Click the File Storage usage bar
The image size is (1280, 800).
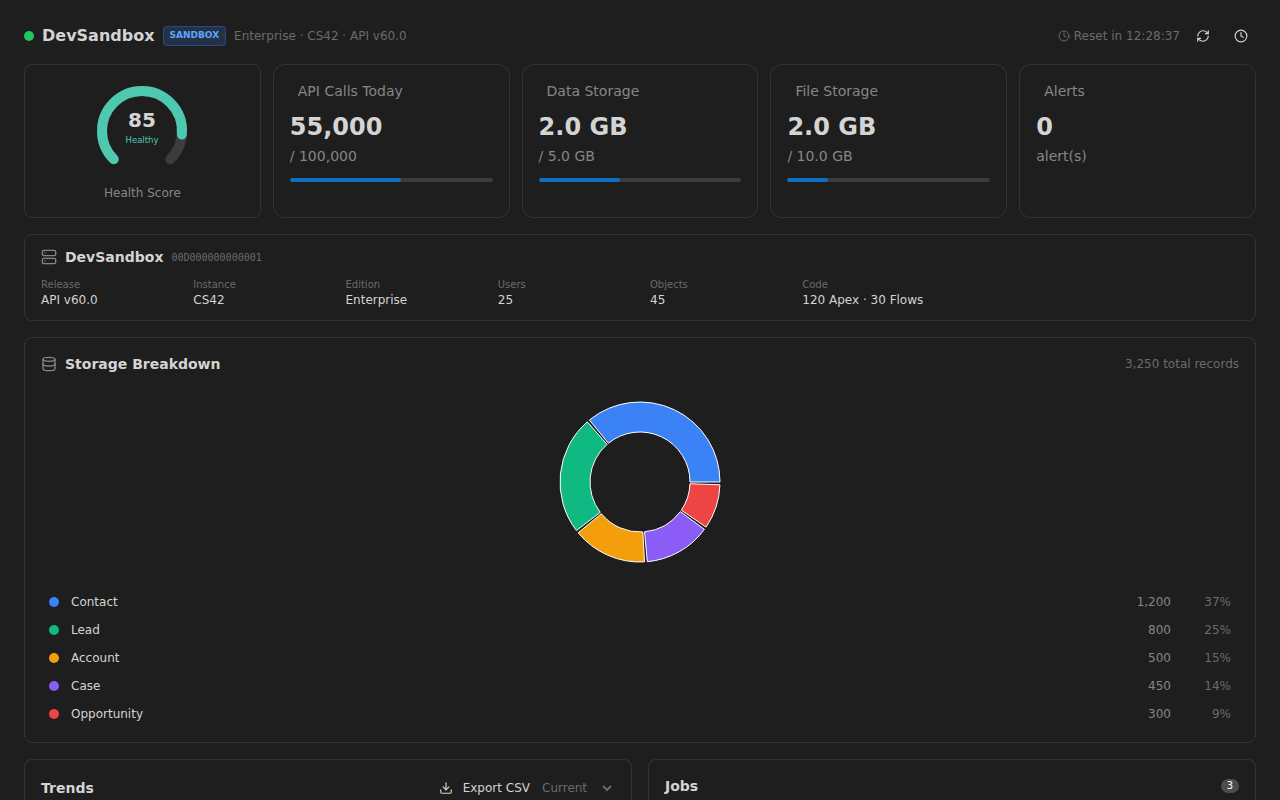click(888, 180)
